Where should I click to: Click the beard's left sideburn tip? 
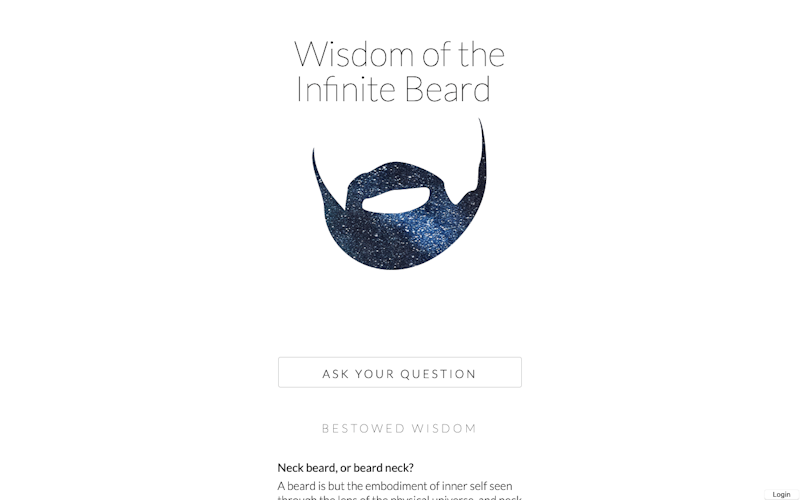(x=315, y=161)
